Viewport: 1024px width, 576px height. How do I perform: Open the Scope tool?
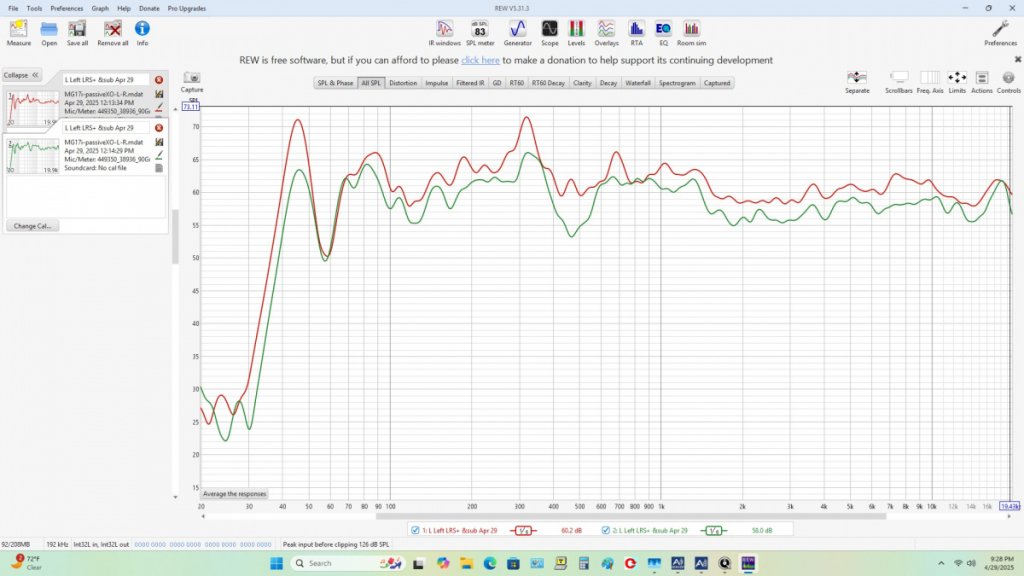click(549, 33)
